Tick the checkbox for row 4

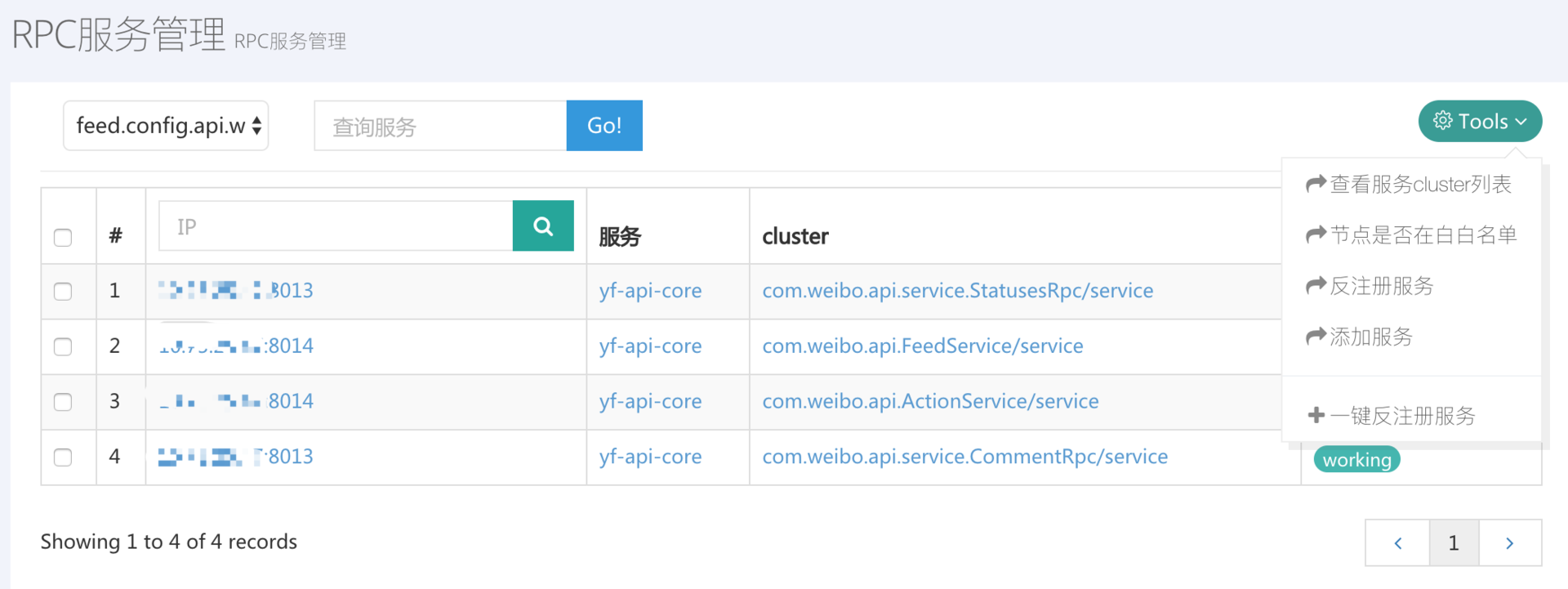click(63, 457)
